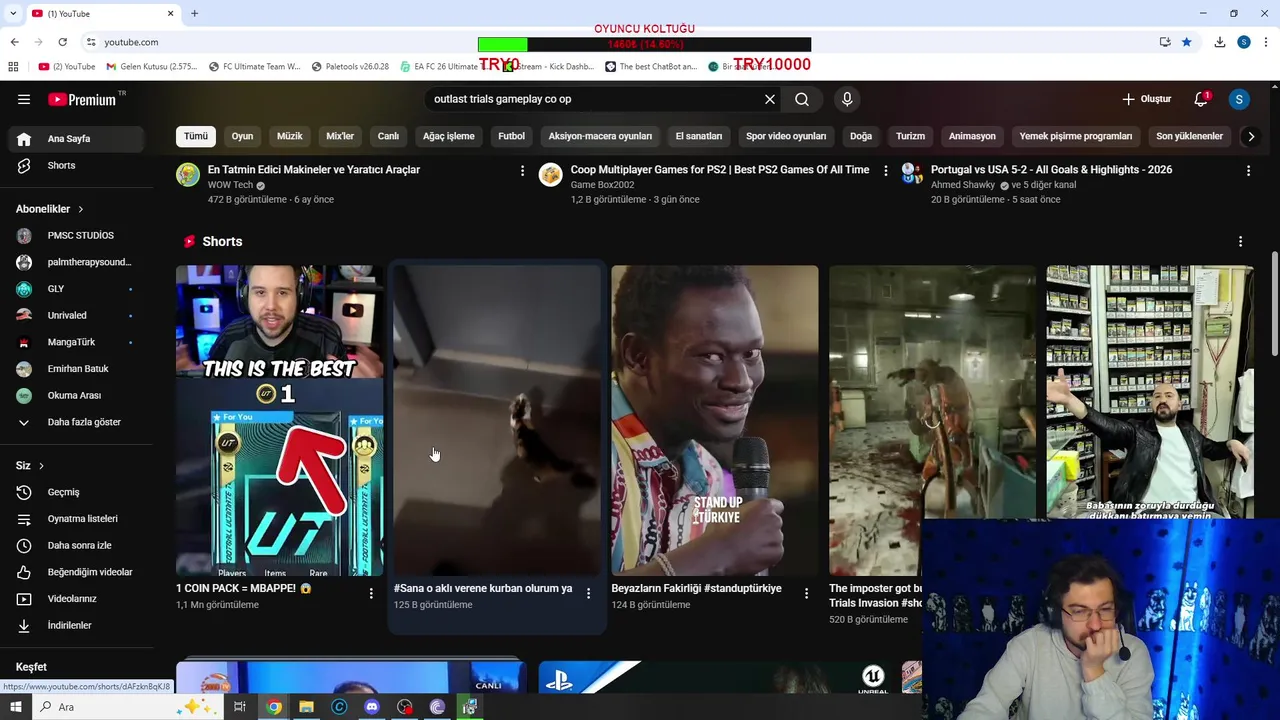Open the Unrivaled subscription

tap(76, 315)
